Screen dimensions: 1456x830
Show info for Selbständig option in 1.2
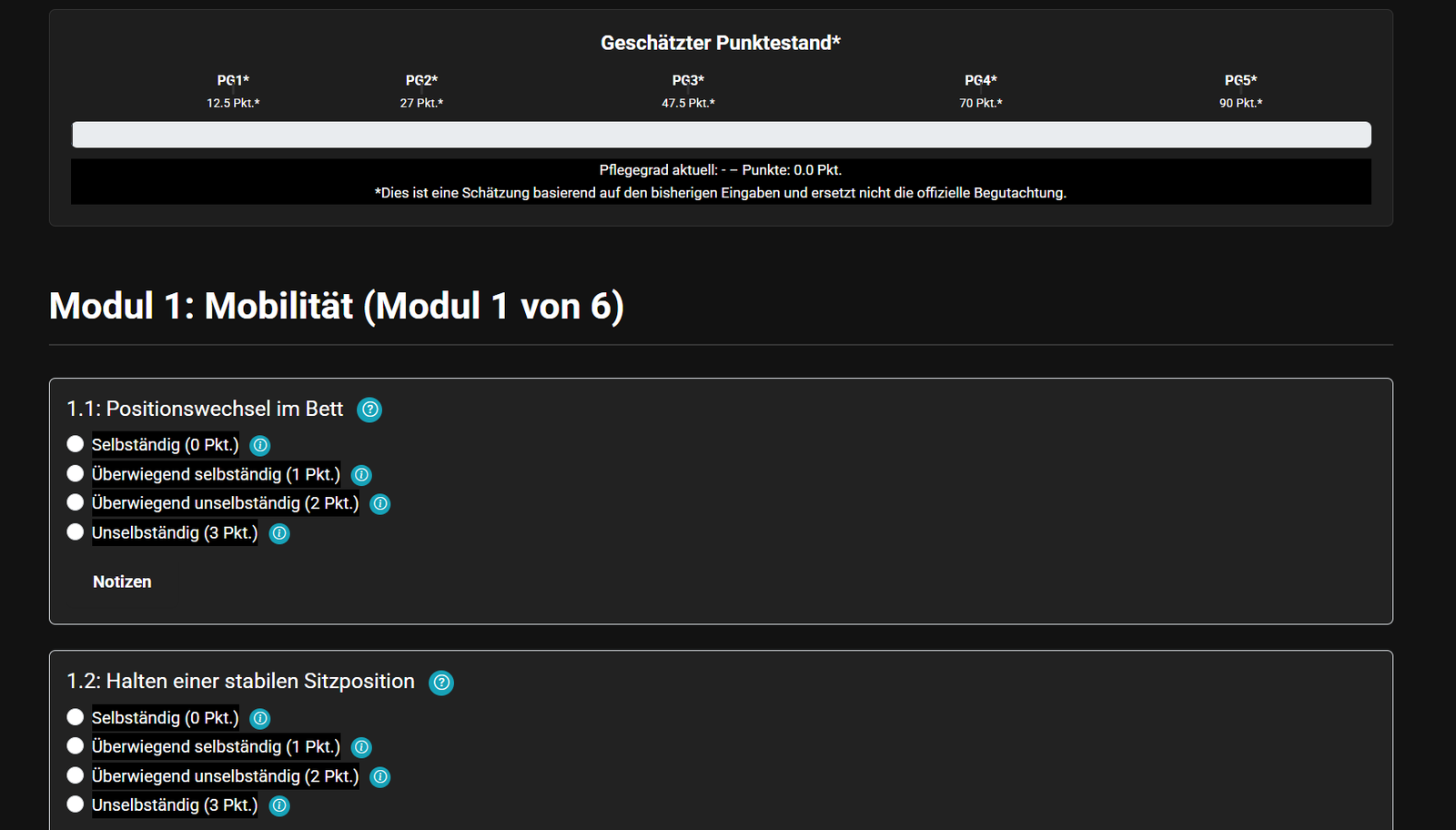260,718
